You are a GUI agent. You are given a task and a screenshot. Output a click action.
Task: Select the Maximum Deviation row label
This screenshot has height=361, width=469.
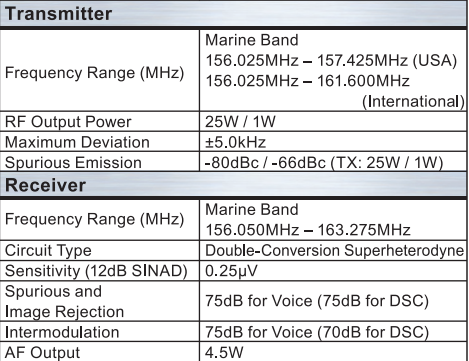pos(77,142)
